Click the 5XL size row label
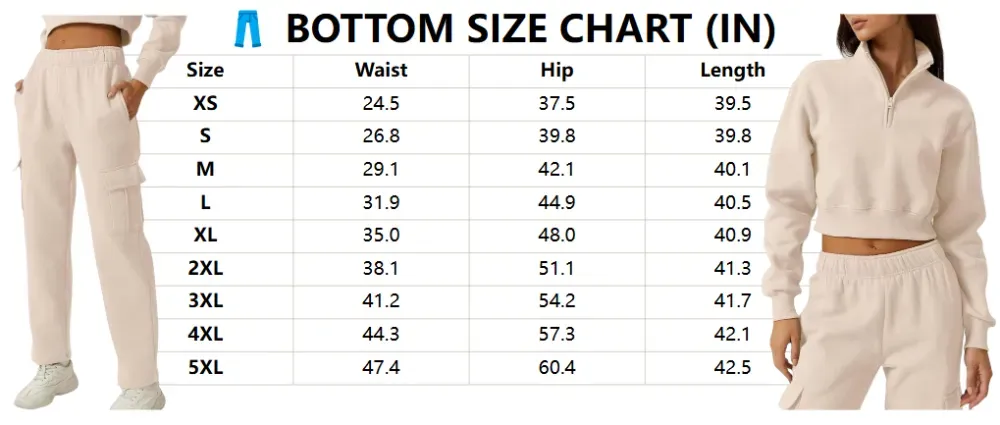The image size is (1000, 425). tap(205, 368)
